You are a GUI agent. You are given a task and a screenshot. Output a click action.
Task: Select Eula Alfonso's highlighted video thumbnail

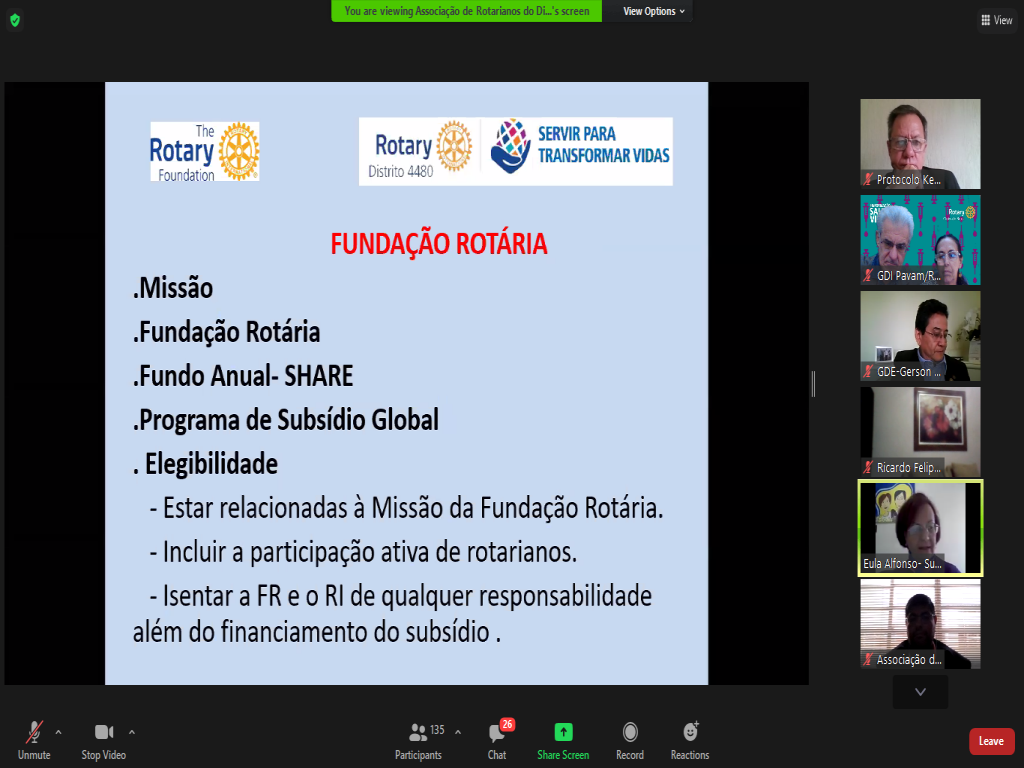click(x=920, y=528)
